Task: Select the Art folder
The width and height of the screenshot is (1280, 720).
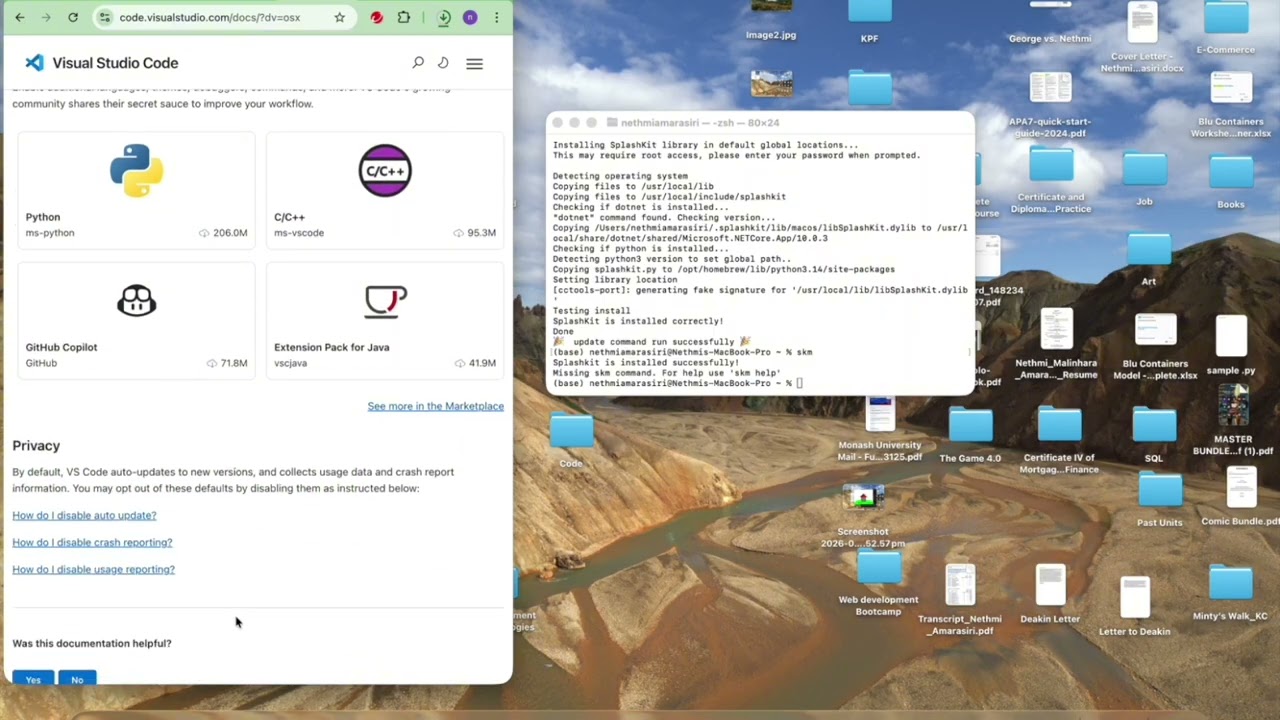Action: (x=1148, y=260)
